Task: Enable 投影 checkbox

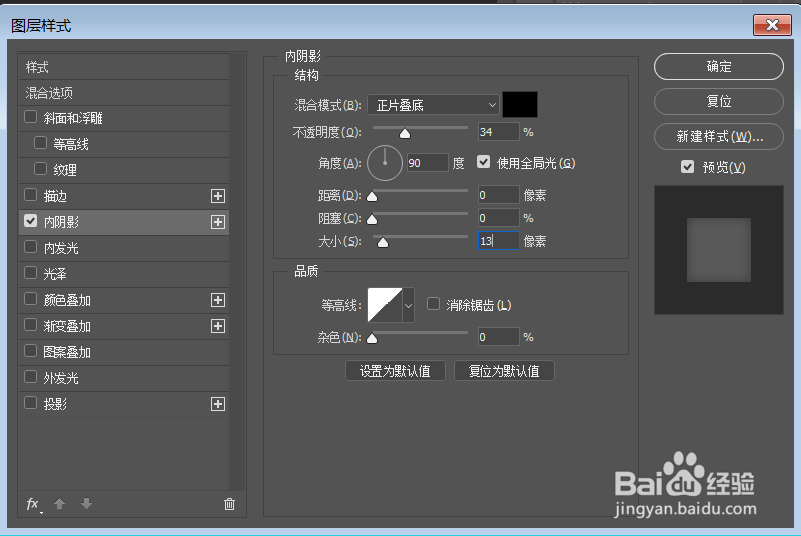Action: [31, 403]
